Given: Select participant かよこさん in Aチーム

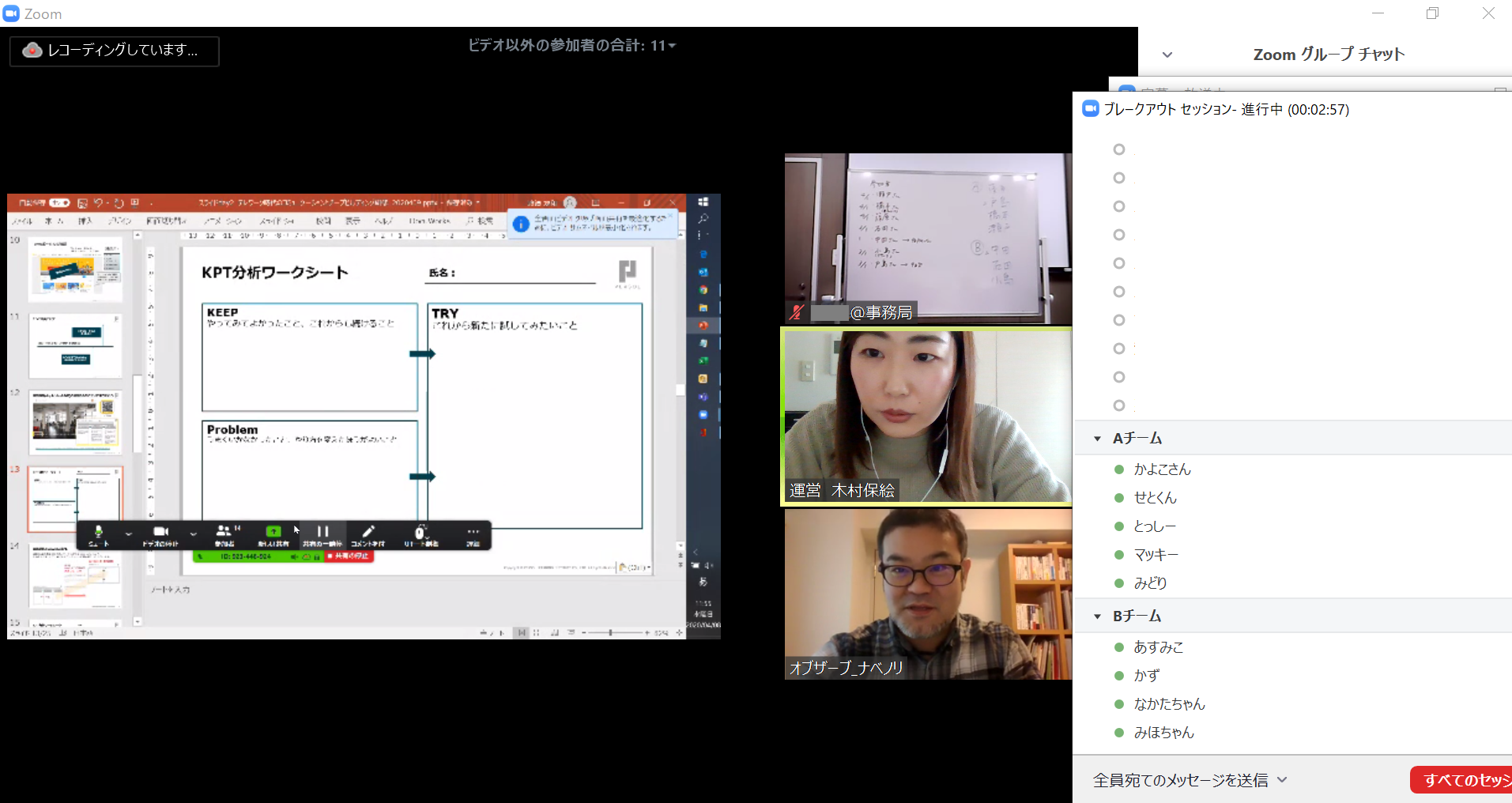Looking at the screenshot, I should click(x=1162, y=469).
